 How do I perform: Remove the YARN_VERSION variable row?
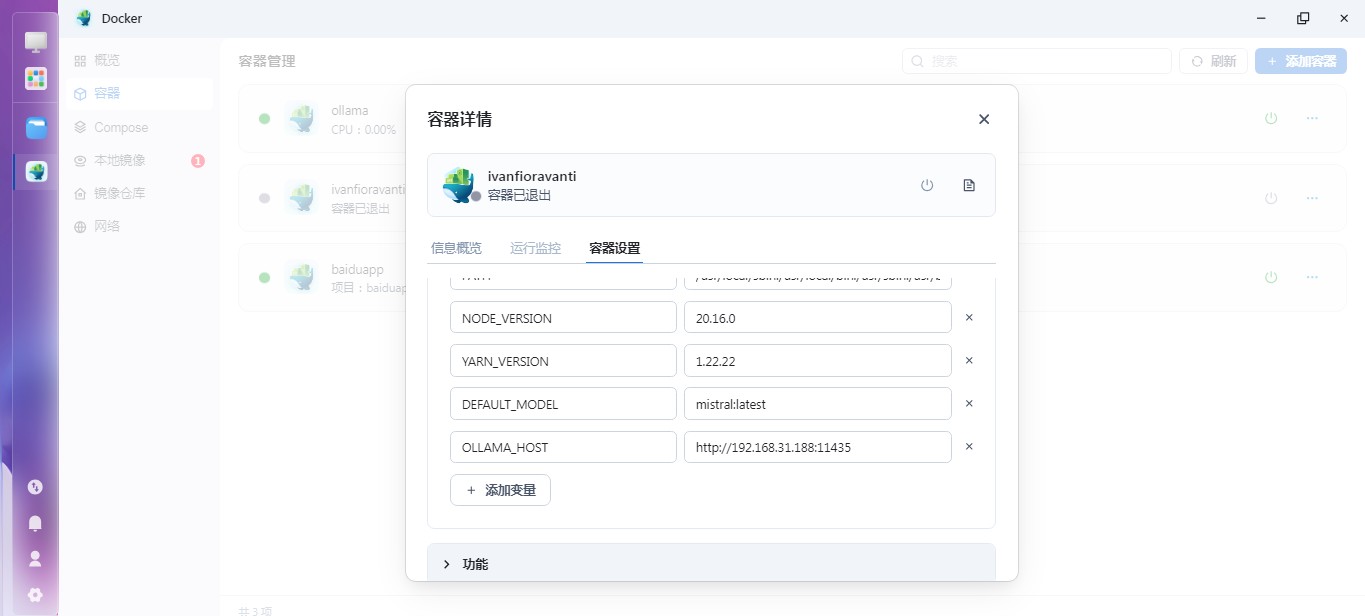coord(969,361)
